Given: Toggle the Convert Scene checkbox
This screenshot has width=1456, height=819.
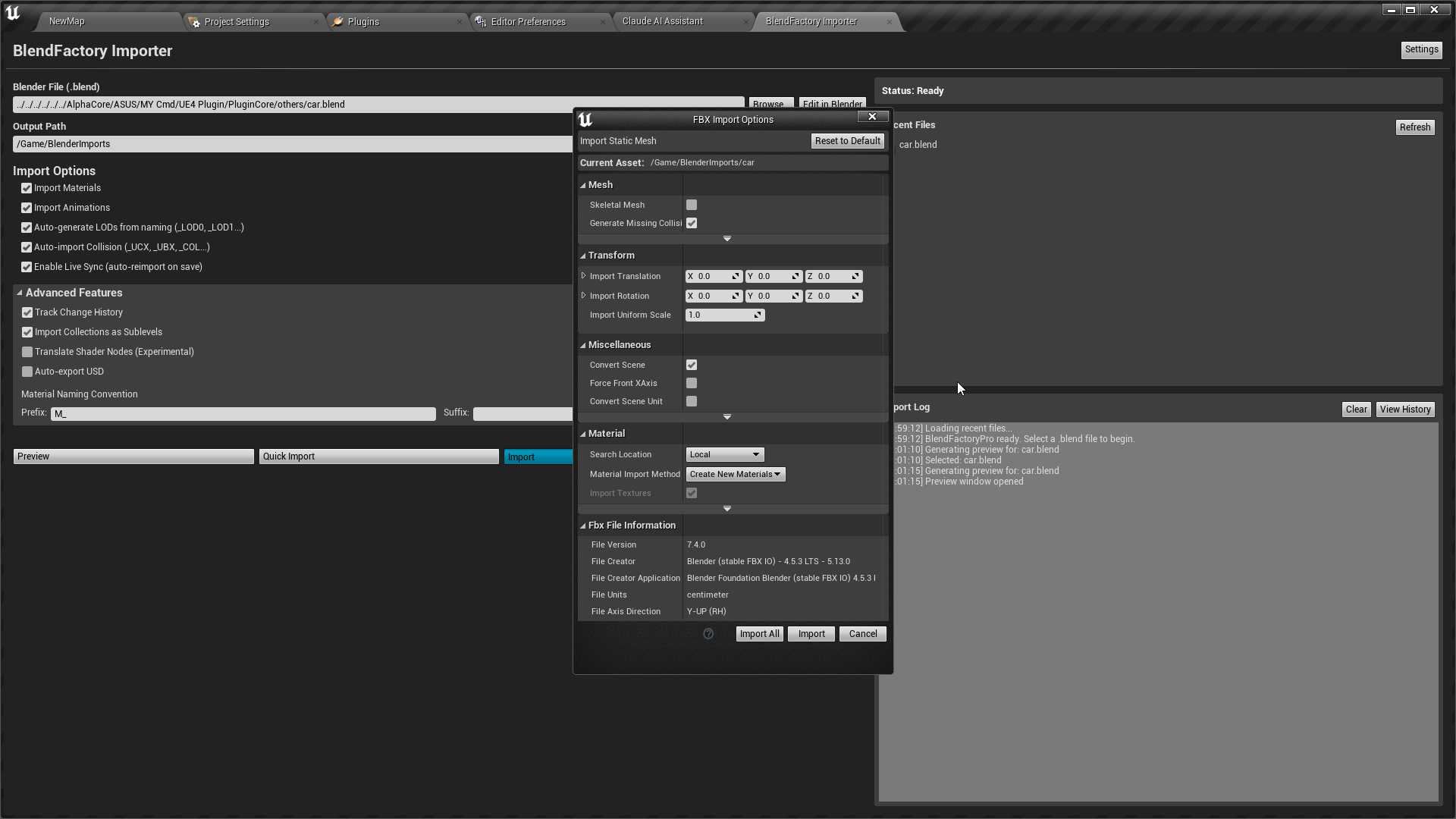Looking at the screenshot, I should [x=692, y=365].
